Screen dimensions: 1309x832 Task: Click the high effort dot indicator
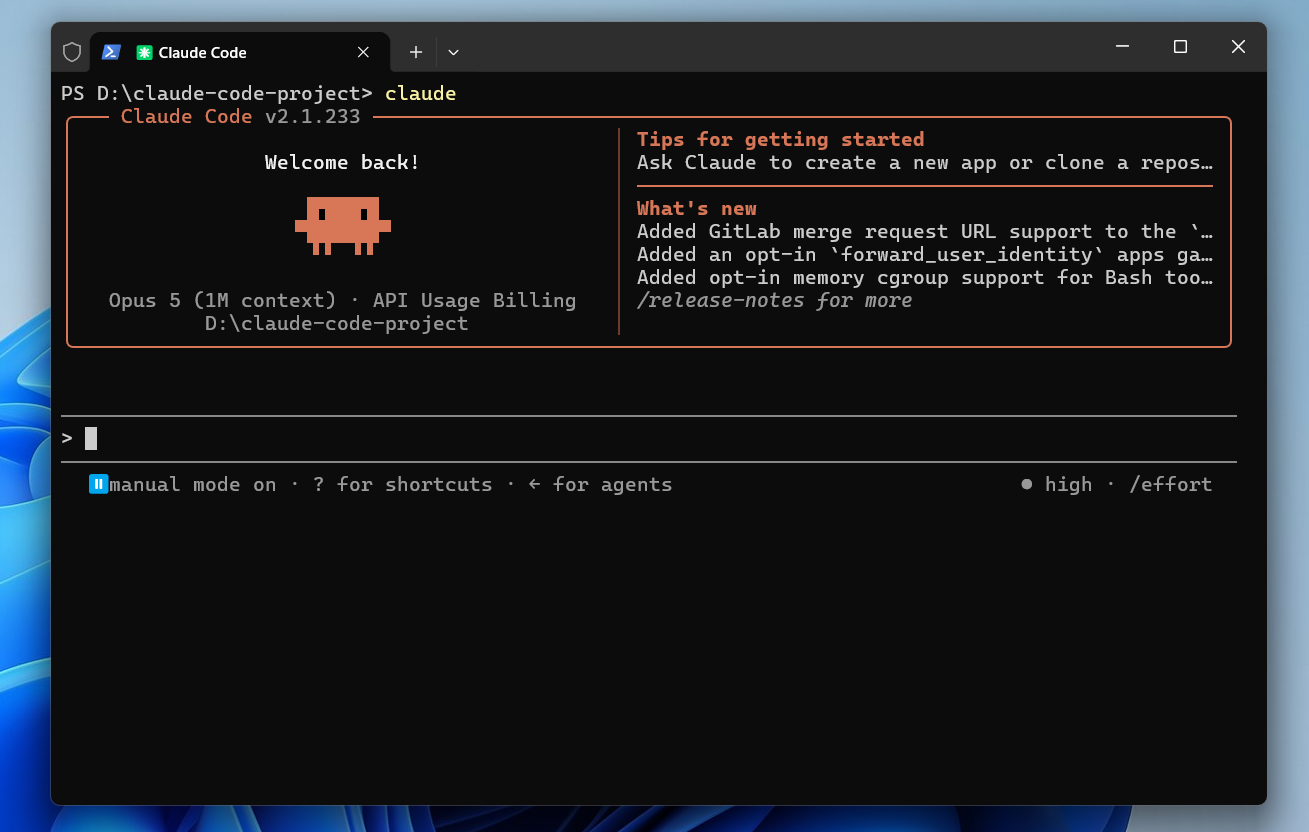click(1027, 484)
